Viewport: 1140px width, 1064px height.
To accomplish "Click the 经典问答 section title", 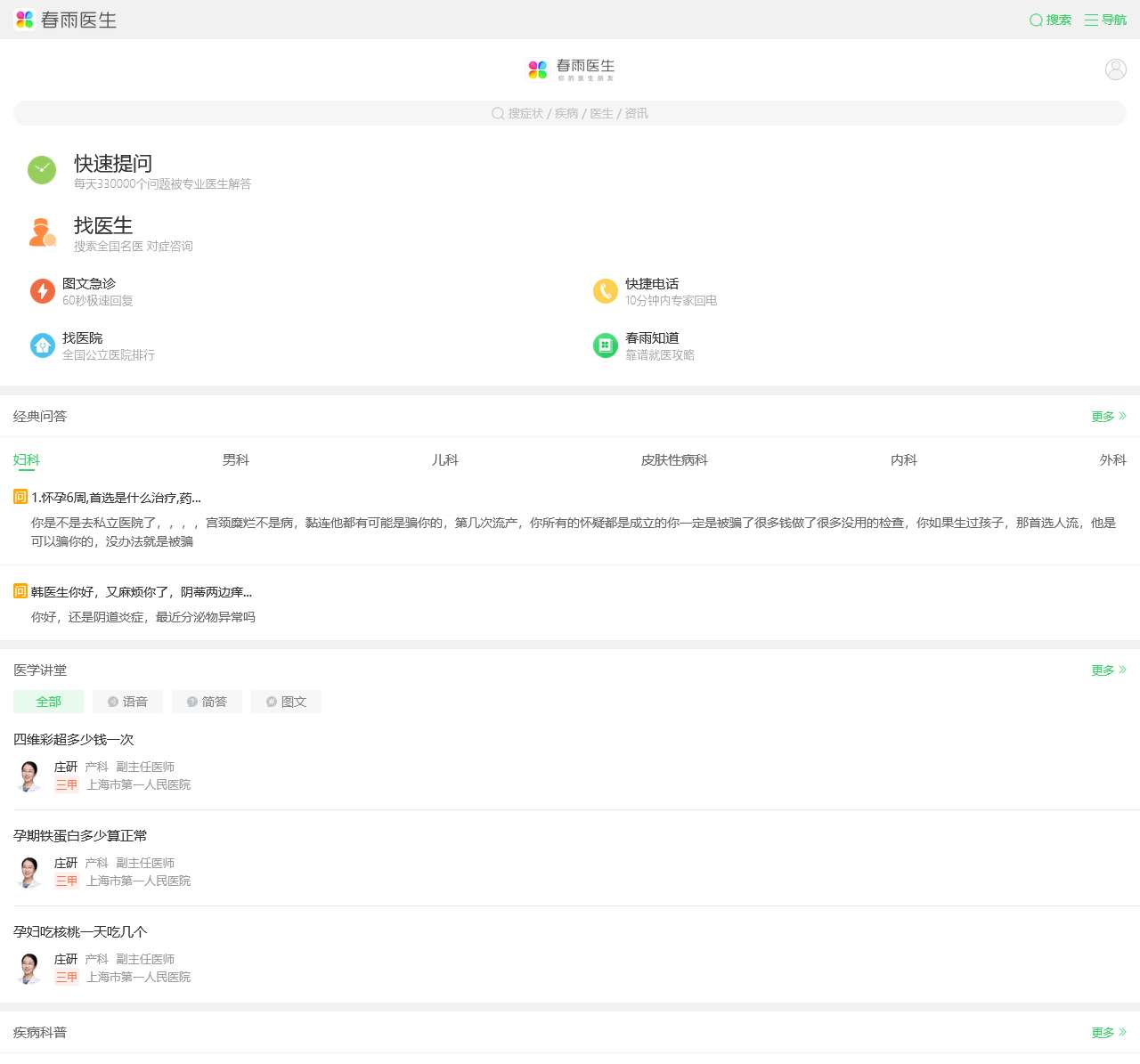I will click(40, 417).
